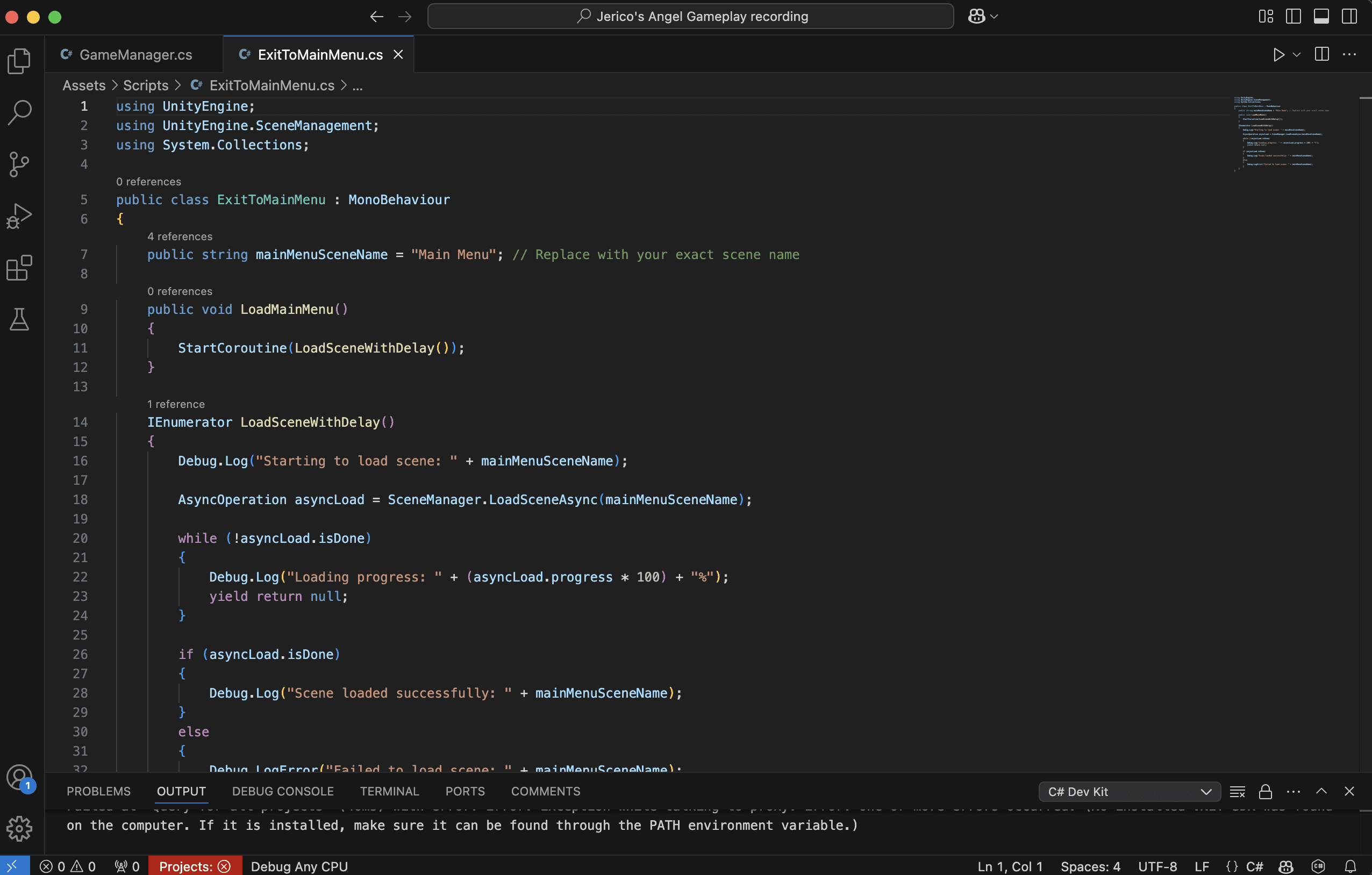Open run options dropdown arrow
Screen dimensions: 1372x875
(1297, 55)
